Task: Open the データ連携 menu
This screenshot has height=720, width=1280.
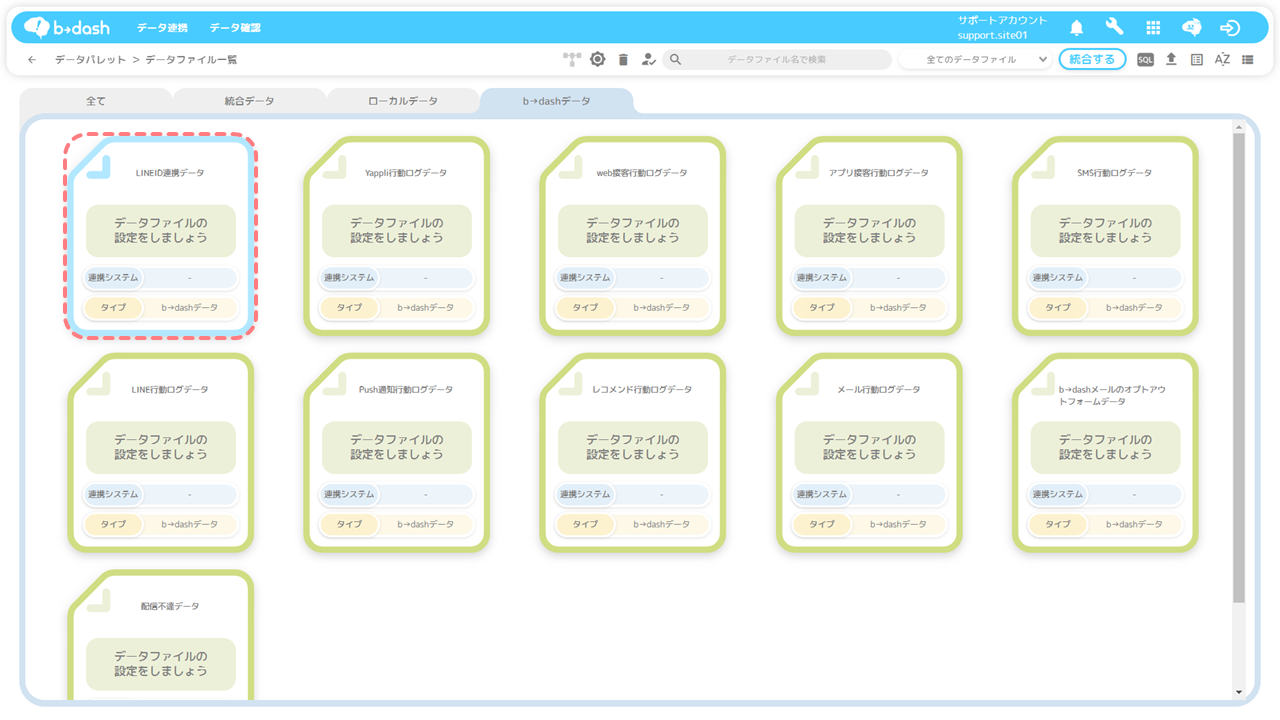Action: (x=162, y=28)
